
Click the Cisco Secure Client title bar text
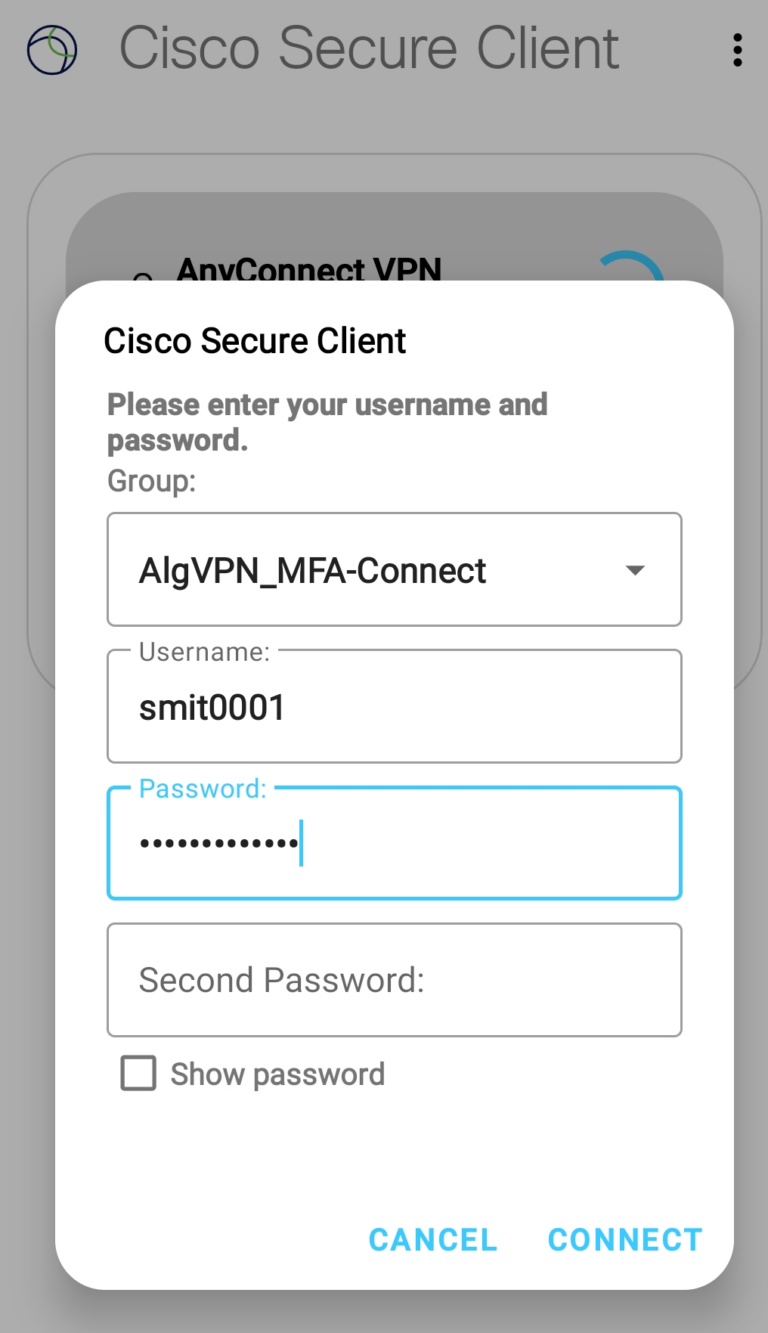tap(368, 48)
